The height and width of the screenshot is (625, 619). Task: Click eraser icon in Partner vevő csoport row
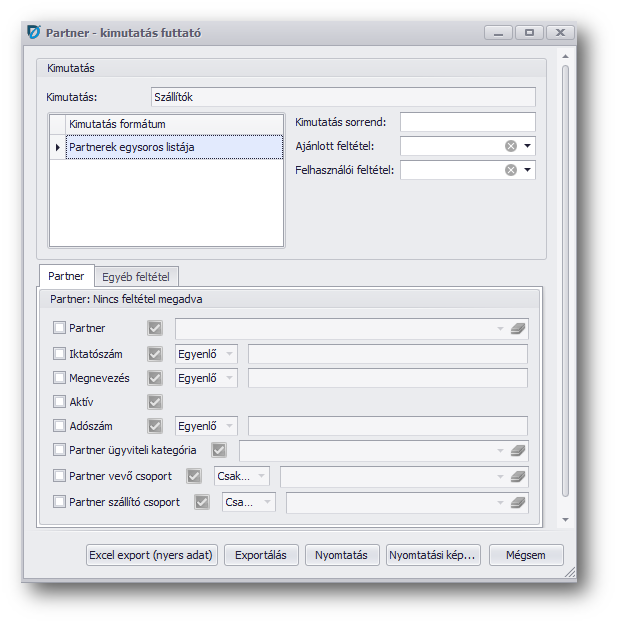[x=517, y=477]
